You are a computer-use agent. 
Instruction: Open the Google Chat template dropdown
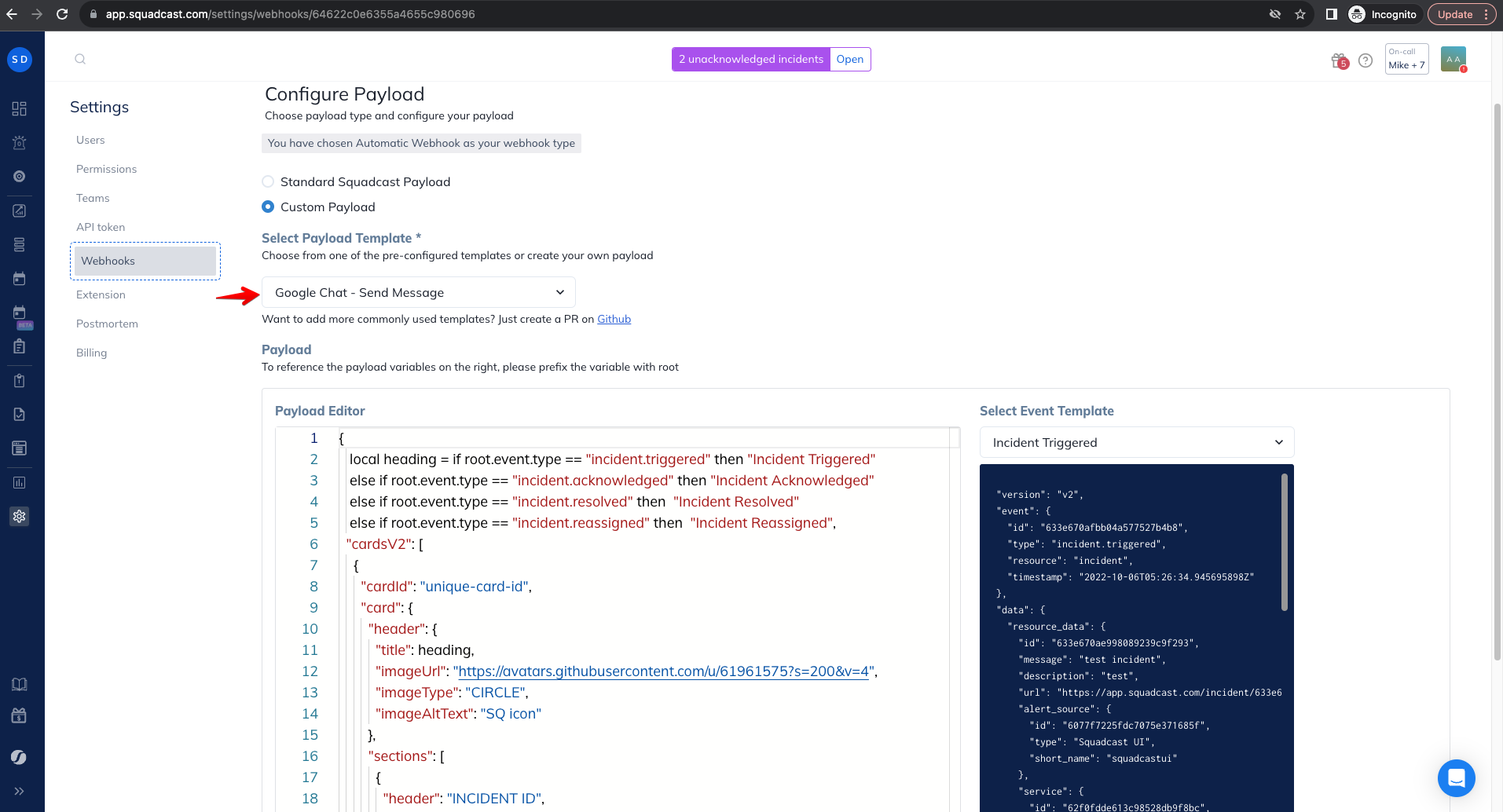point(419,292)
